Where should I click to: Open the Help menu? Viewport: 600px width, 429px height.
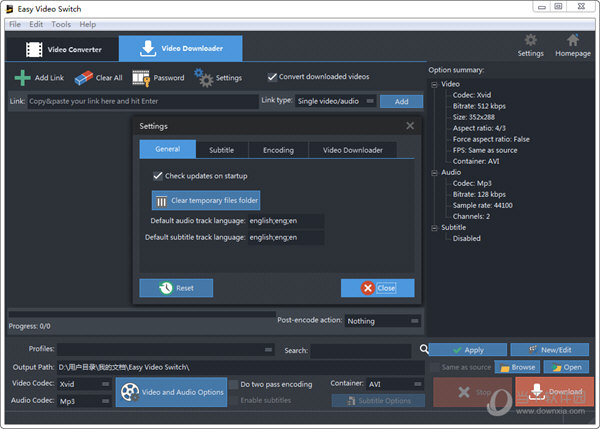pyautogui.click(x=88, y=24)
